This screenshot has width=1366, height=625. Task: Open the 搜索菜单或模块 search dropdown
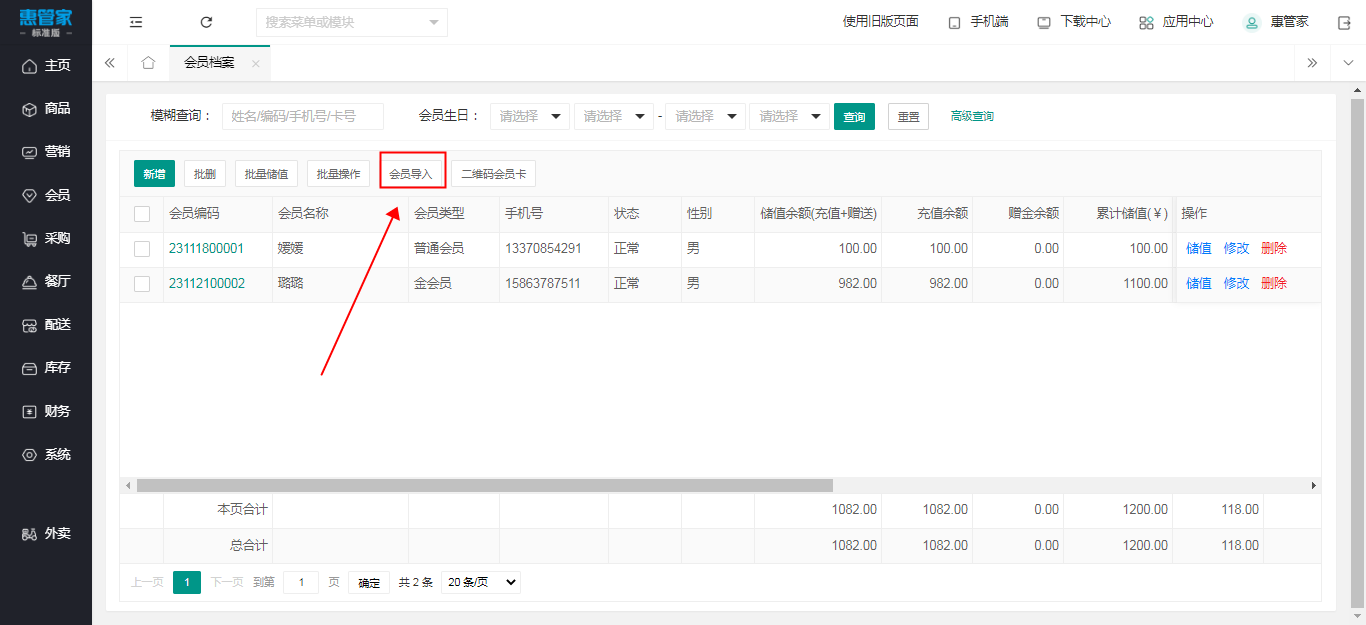tap(351, 22)
